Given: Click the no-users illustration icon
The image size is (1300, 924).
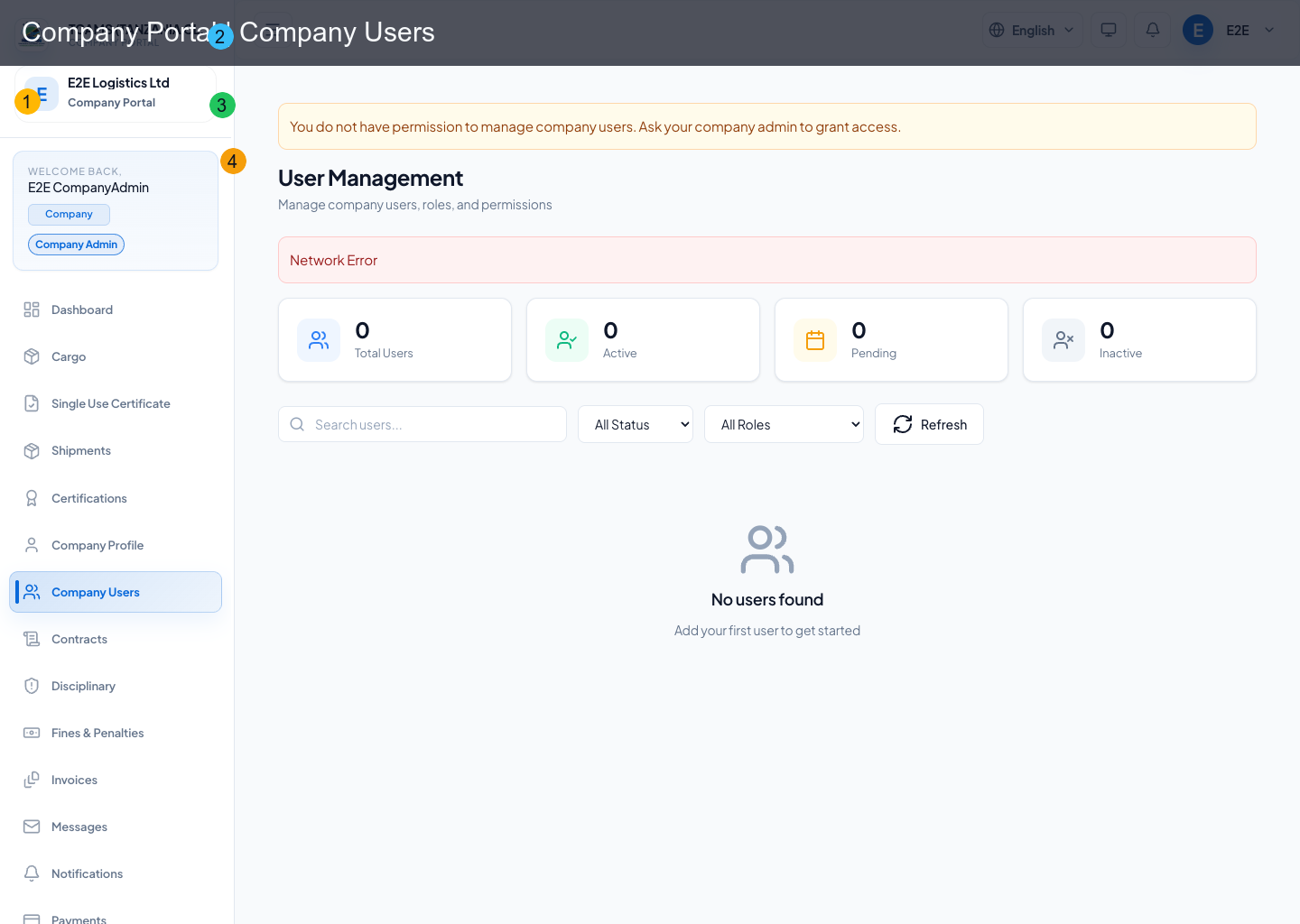Looking at the screenshot, I should tap(767, 550).
